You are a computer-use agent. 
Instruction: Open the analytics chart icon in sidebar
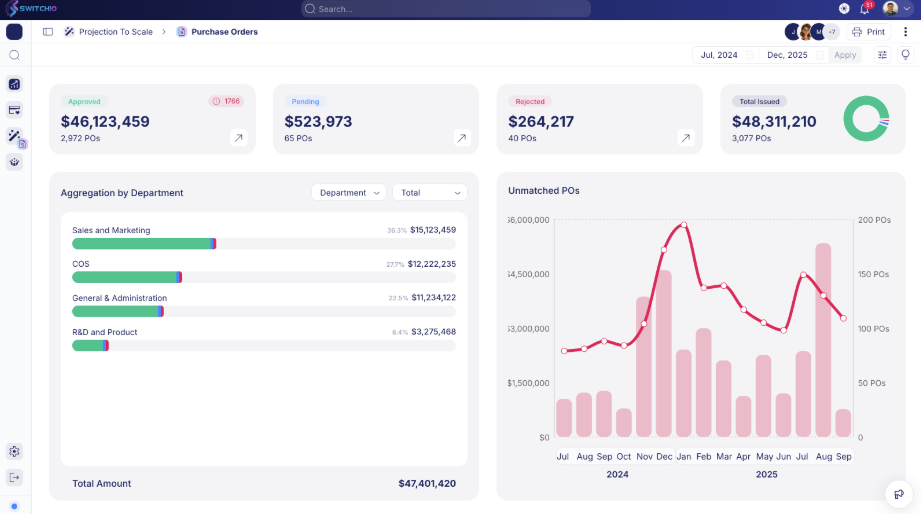click(x=14, y=84)
